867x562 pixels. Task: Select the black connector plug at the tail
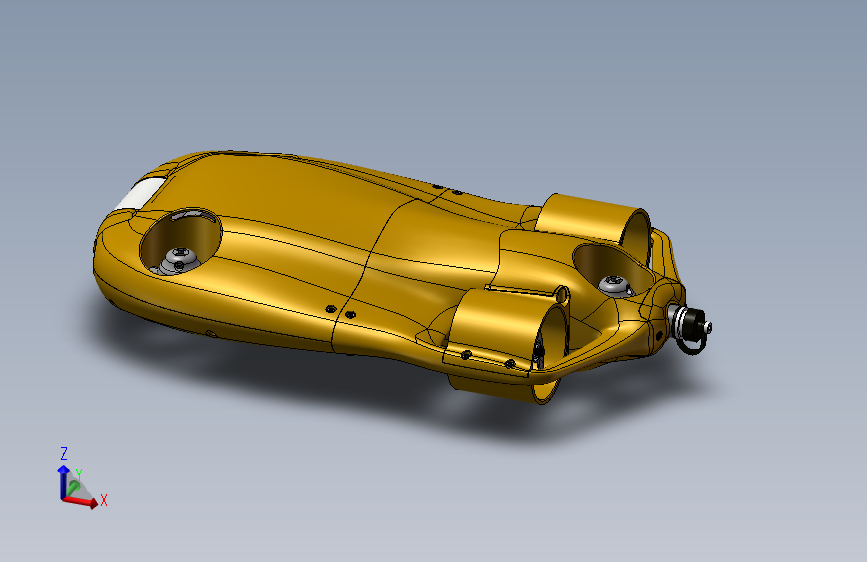point(692,325)
